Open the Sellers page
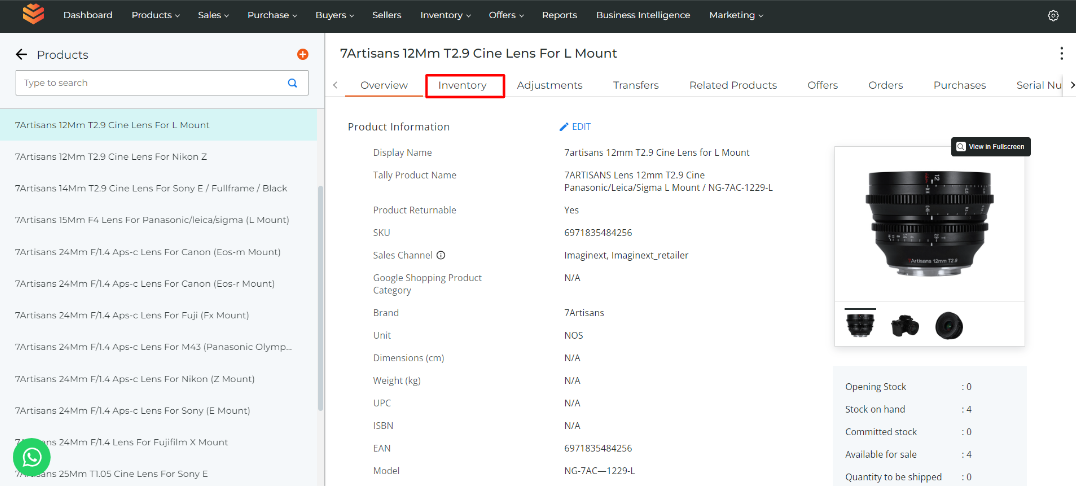The image size is (1076, 487). tap(387, 15)
